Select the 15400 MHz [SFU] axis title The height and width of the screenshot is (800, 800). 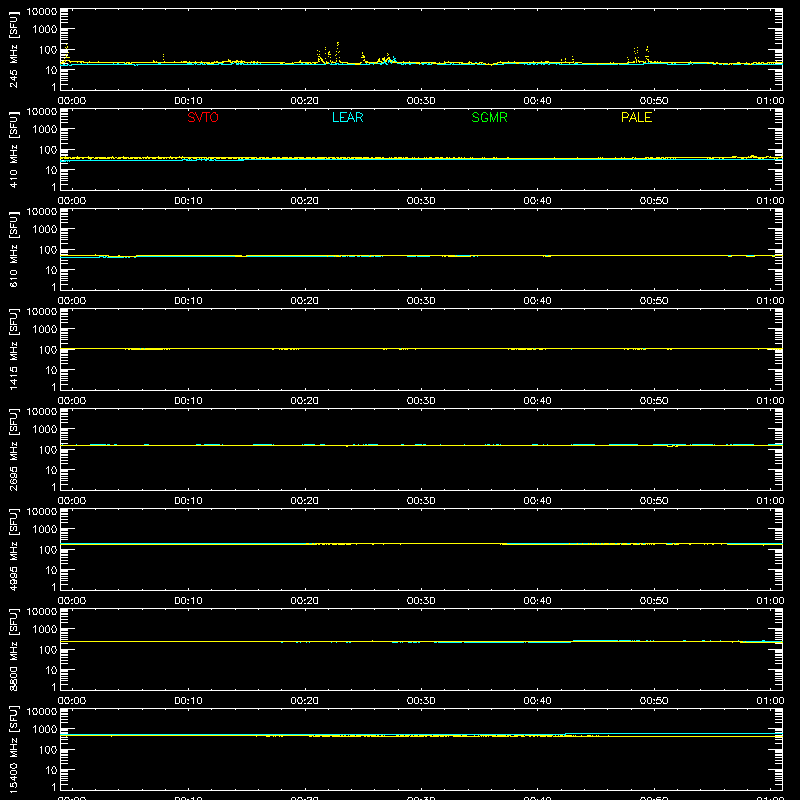[13, 749]
